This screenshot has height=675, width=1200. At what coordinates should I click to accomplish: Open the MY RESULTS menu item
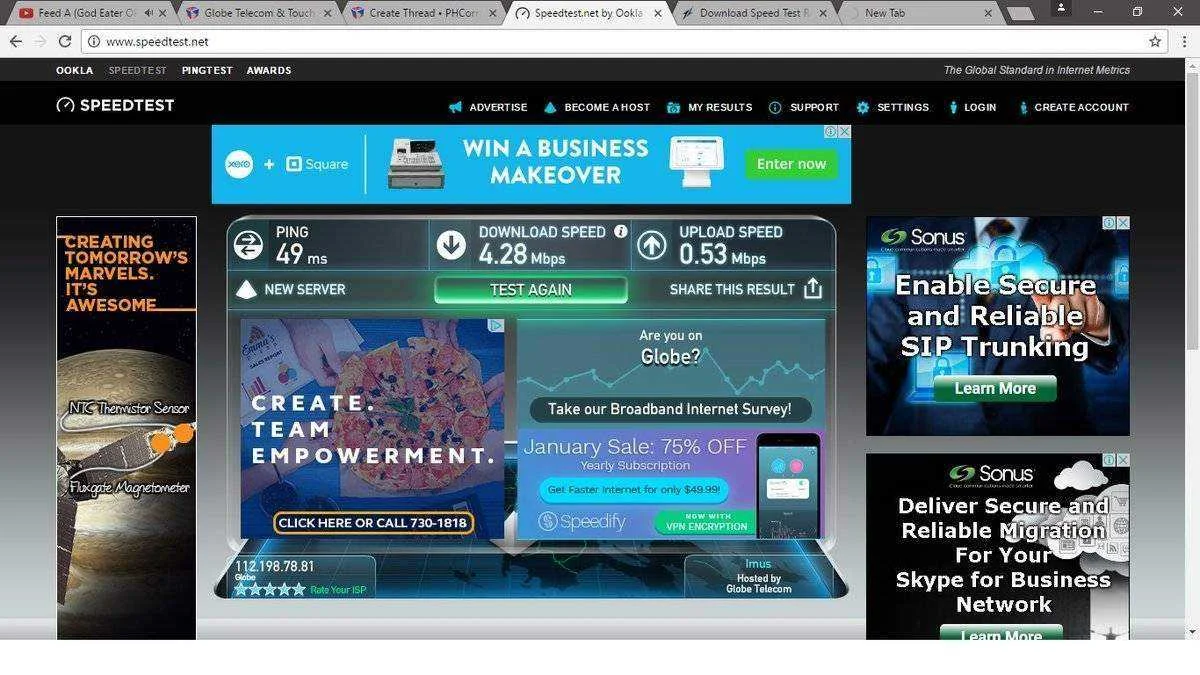coord(720,107)
